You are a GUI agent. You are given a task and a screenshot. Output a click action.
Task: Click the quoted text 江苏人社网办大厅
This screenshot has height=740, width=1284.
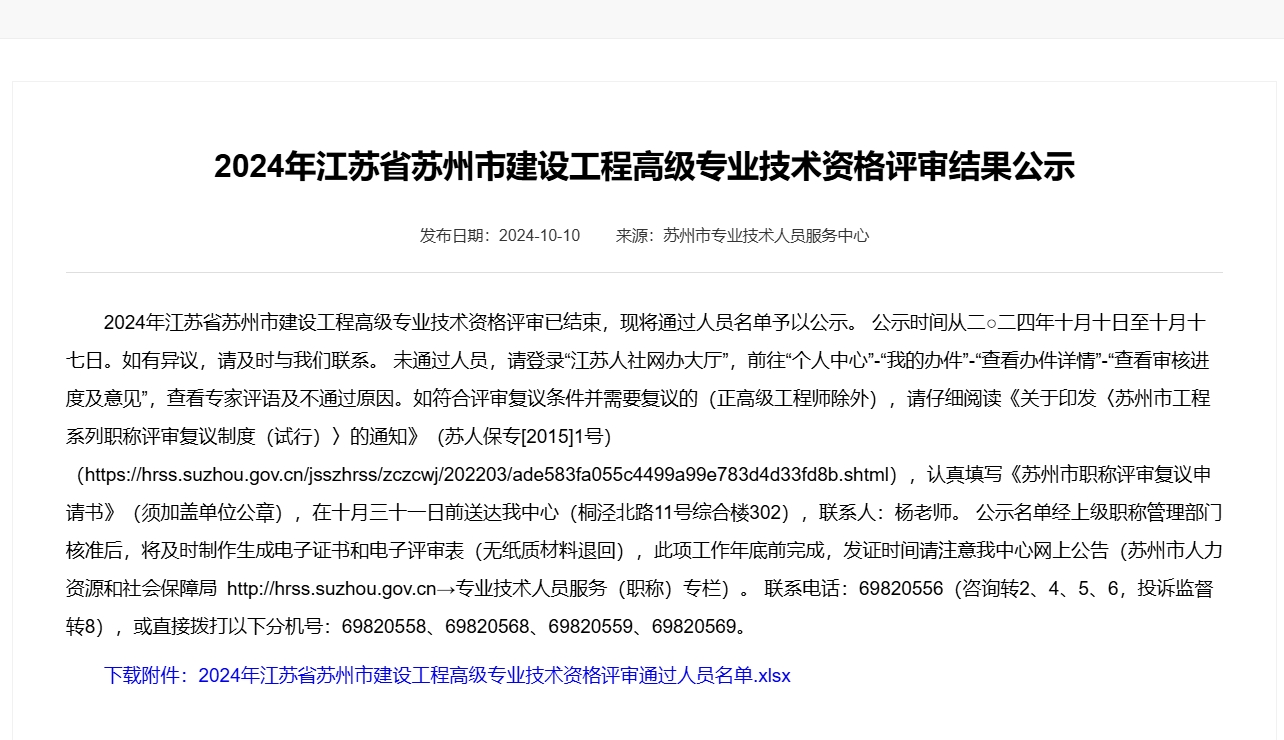point(650,360)
